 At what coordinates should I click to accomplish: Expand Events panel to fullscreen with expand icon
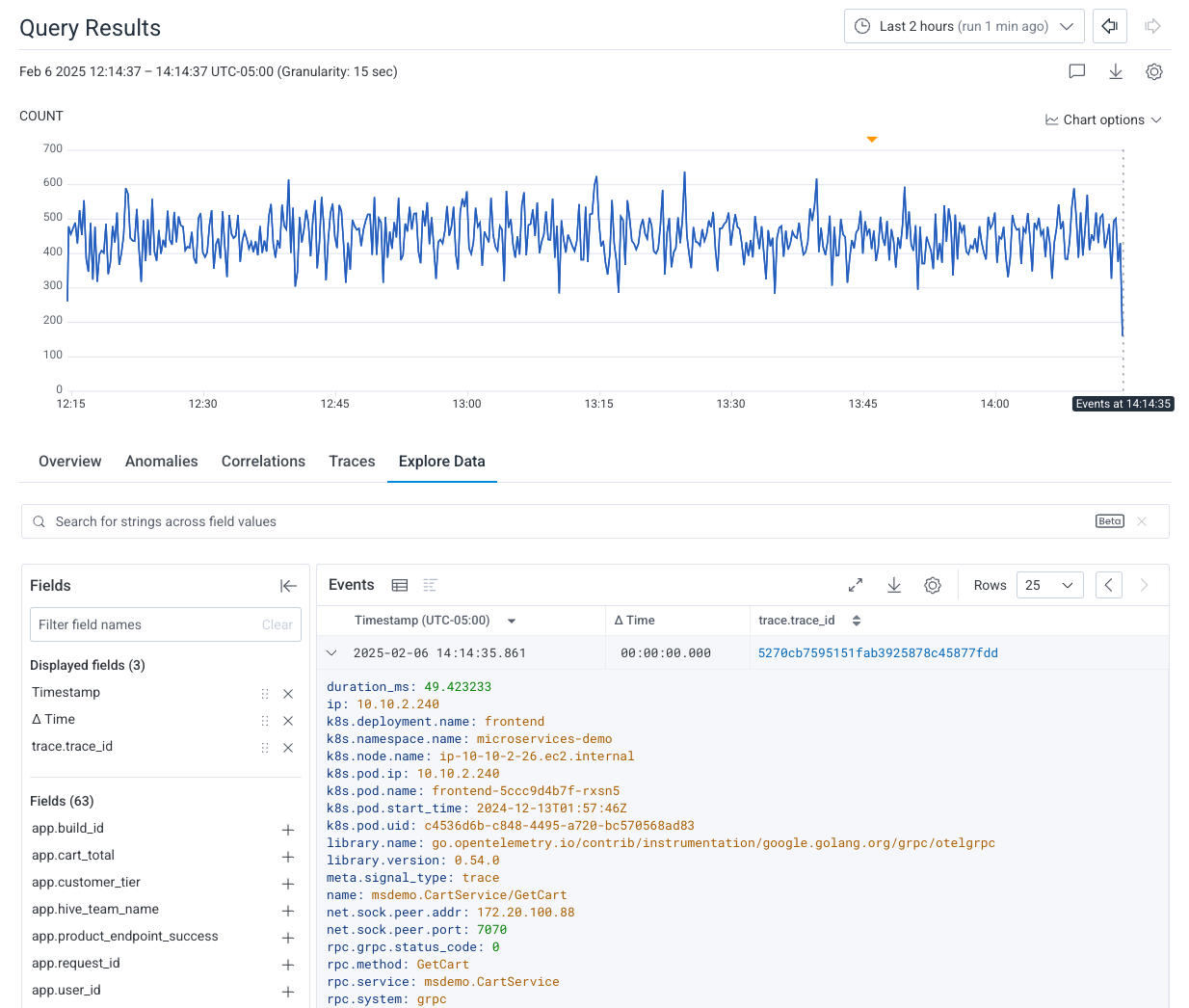point(855,585)
